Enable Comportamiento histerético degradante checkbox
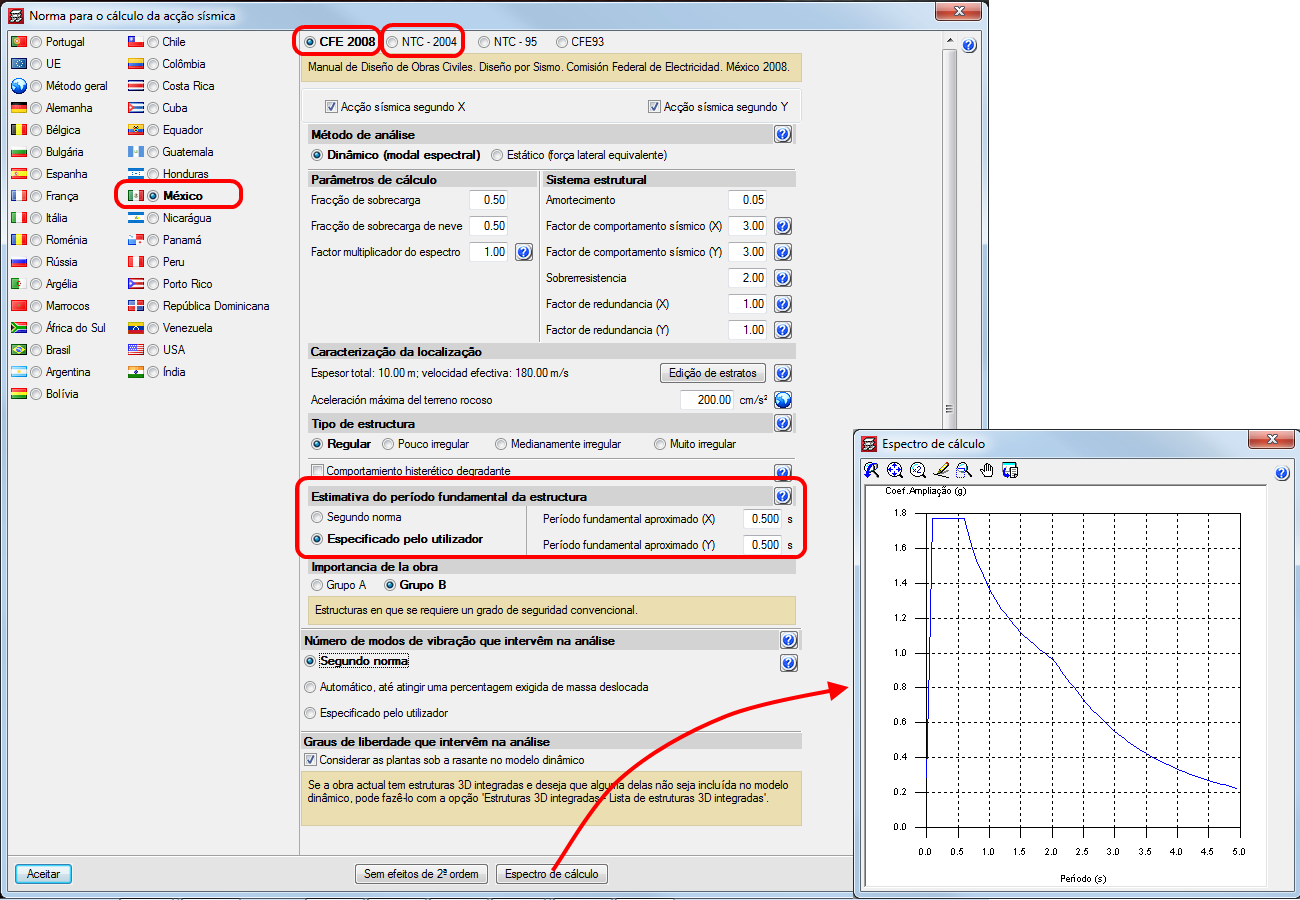Viewport: 1300px width, 900px height. [318, 471]
